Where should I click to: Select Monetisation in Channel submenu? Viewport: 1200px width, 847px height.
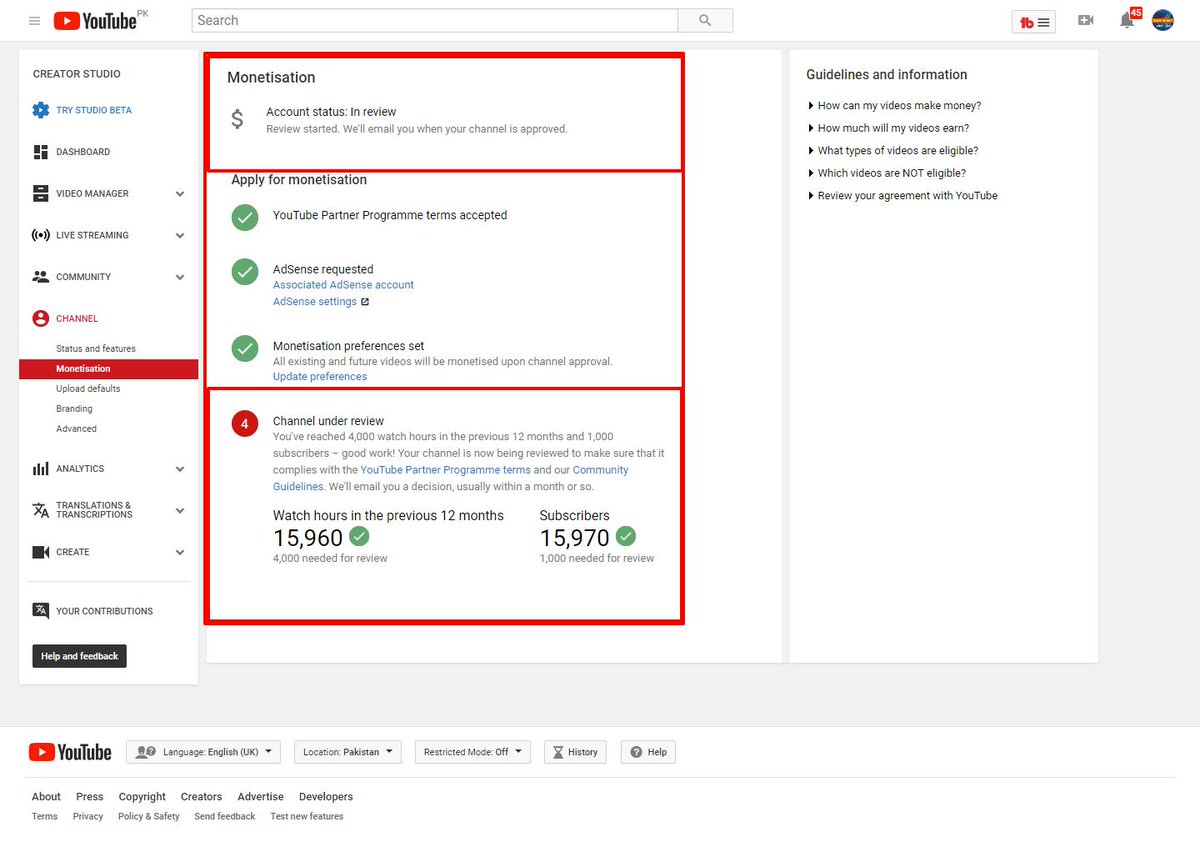109,369
